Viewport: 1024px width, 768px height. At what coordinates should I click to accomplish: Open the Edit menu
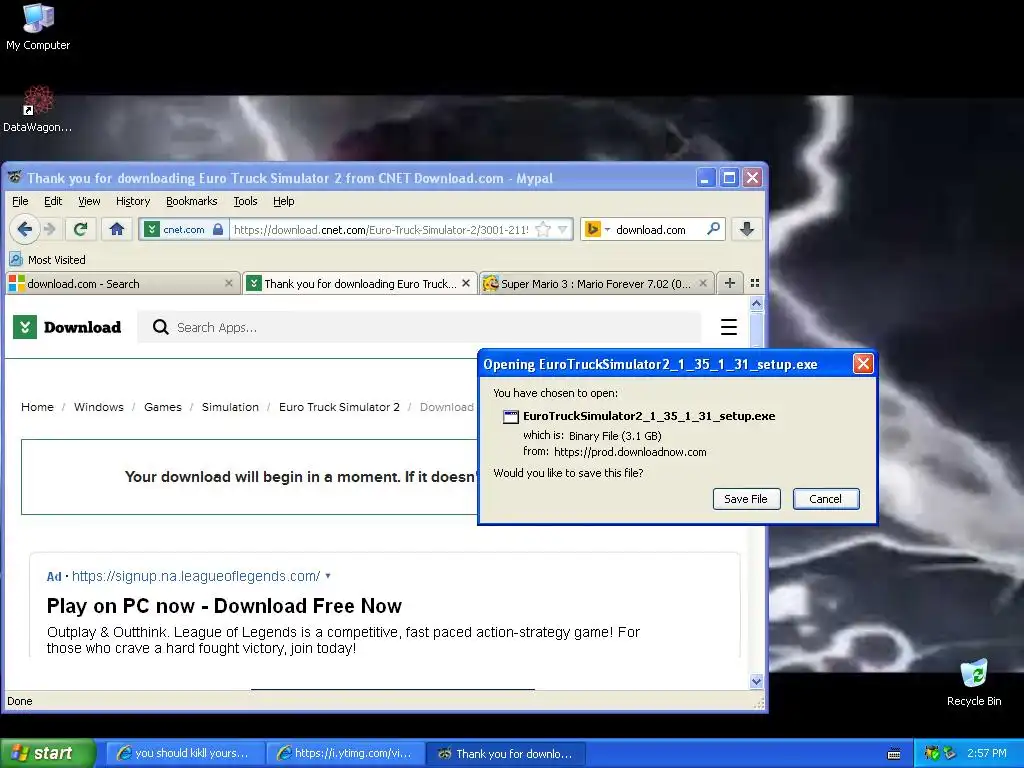pos(53,201)
